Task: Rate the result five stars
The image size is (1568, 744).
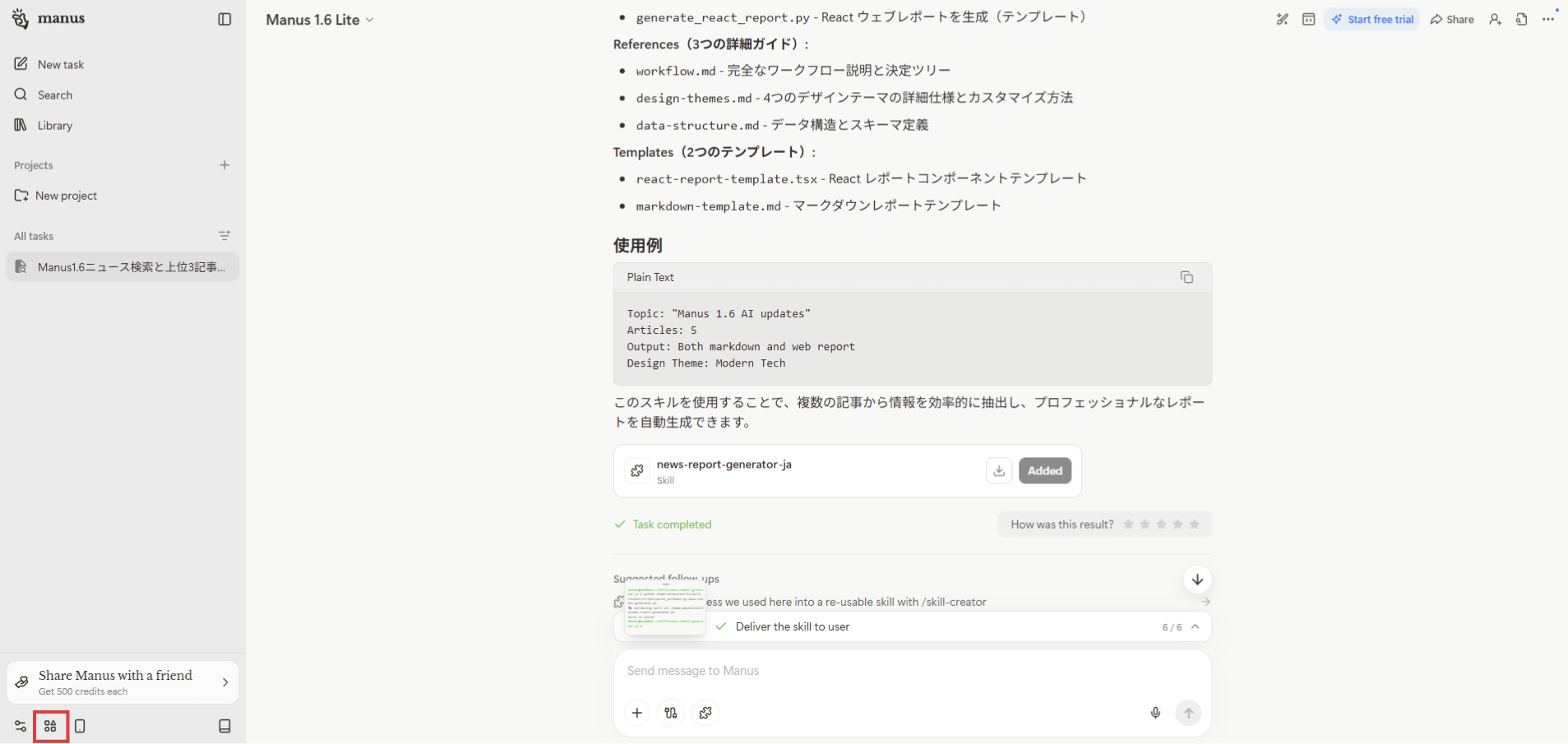Action: (1194, 524)
